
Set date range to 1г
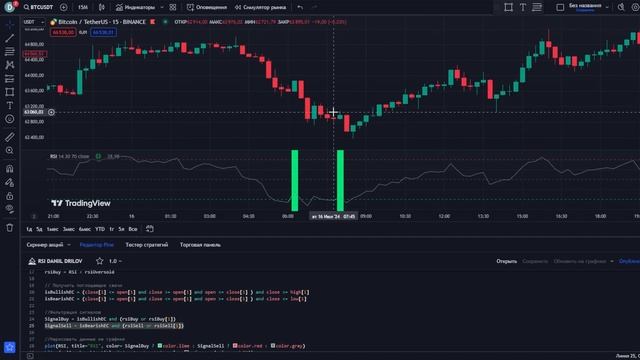[112, 229]
